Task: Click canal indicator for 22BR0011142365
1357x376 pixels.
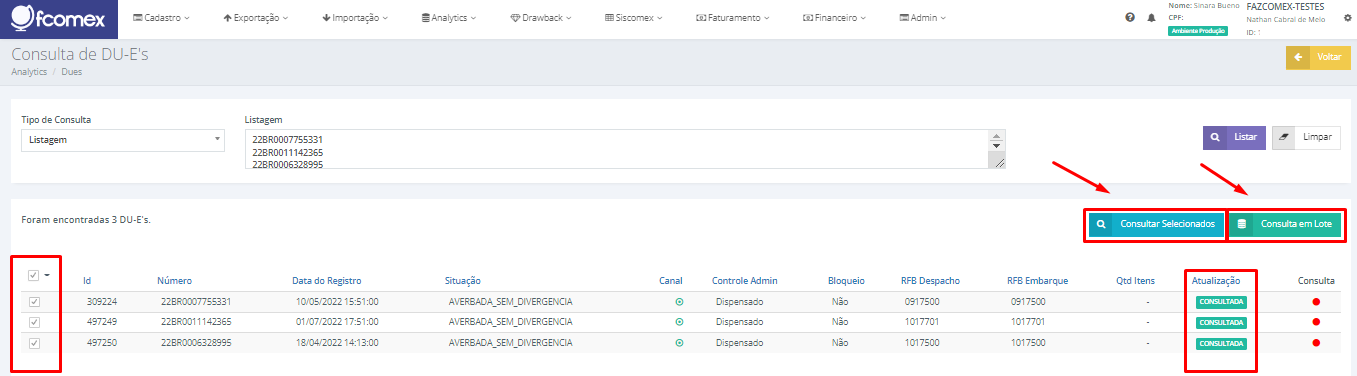Action: point(680,322)
